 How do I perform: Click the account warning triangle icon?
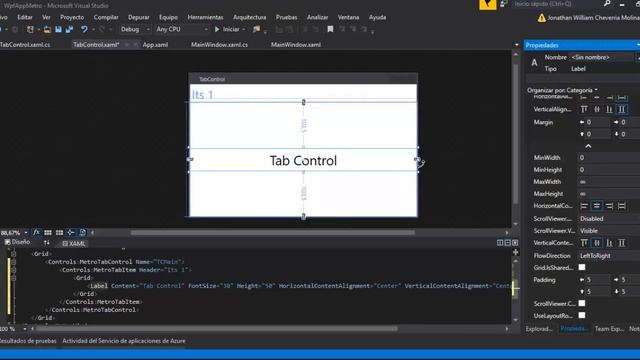[x=541, y=18]
